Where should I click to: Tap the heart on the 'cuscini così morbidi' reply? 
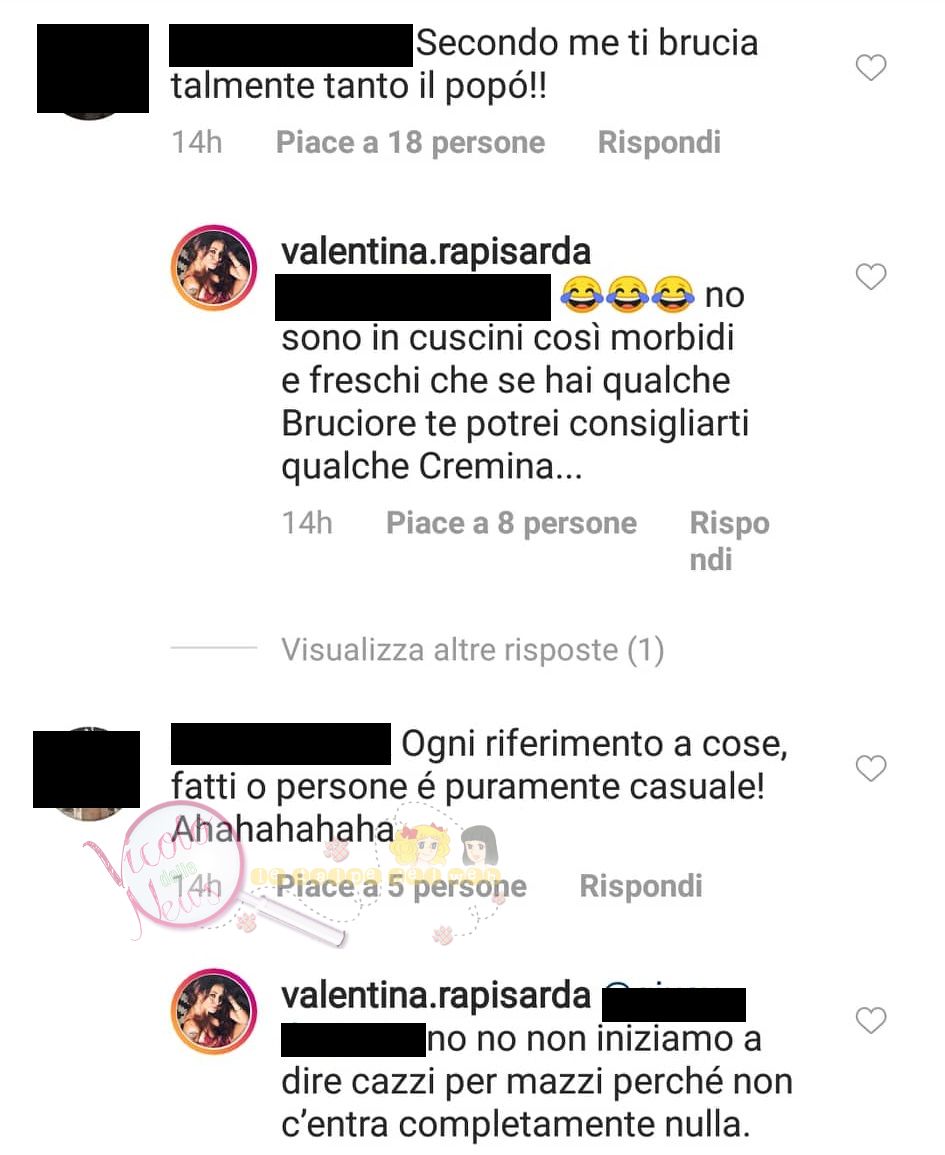(x=871, y=276)
